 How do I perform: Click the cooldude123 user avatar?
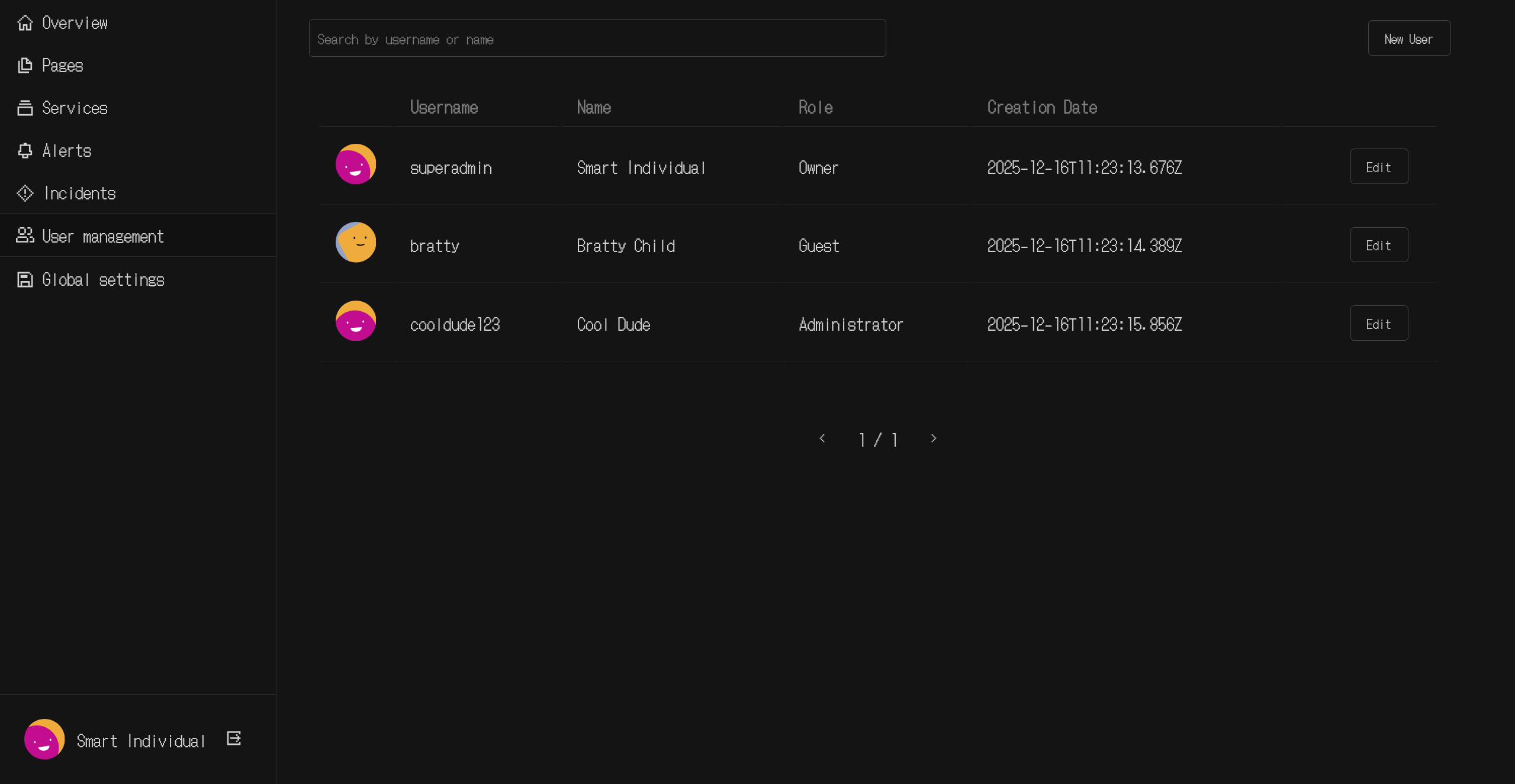click(356, 321)
